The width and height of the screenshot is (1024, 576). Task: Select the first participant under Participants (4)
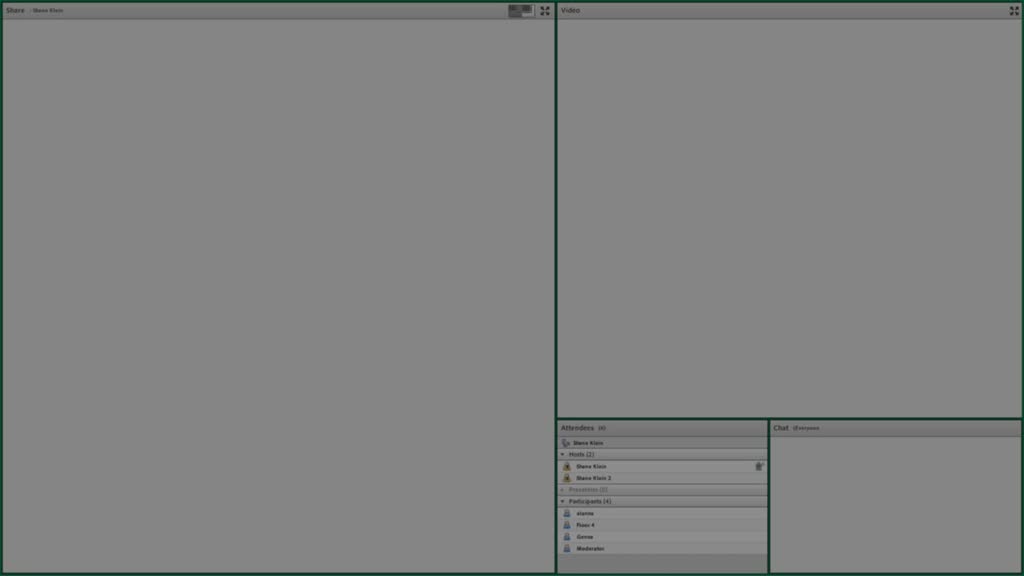click(x=662, y=513)
